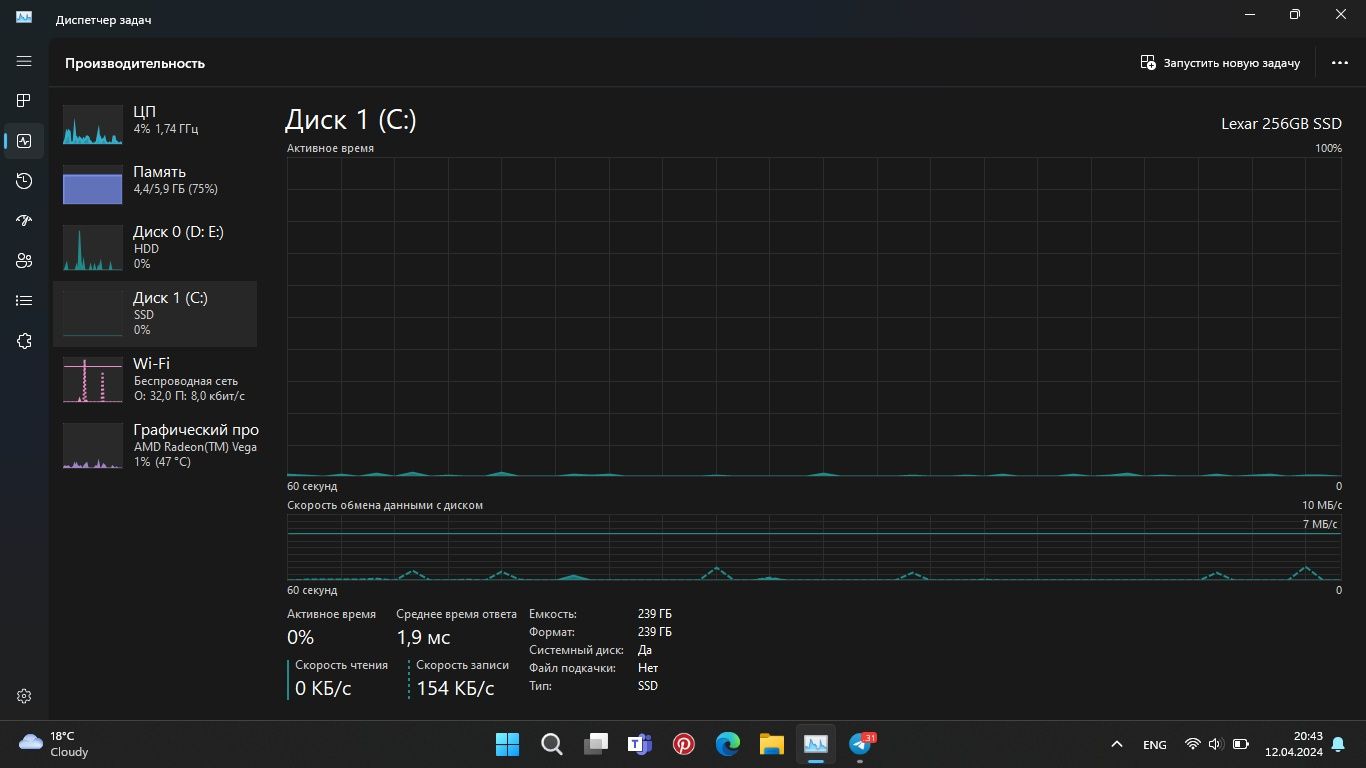Open Microsoft Teams from taskbar
The image size is (1366, 768).
click(640, 744)
